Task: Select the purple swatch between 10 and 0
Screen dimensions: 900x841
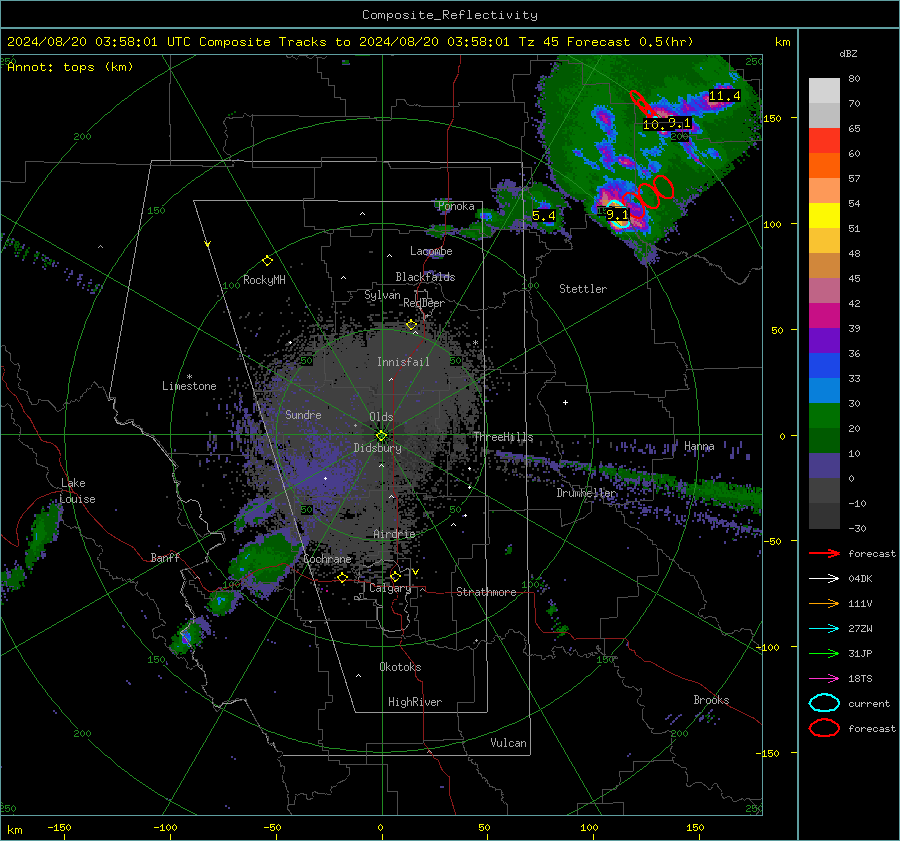Action: (x=824, y=466)
